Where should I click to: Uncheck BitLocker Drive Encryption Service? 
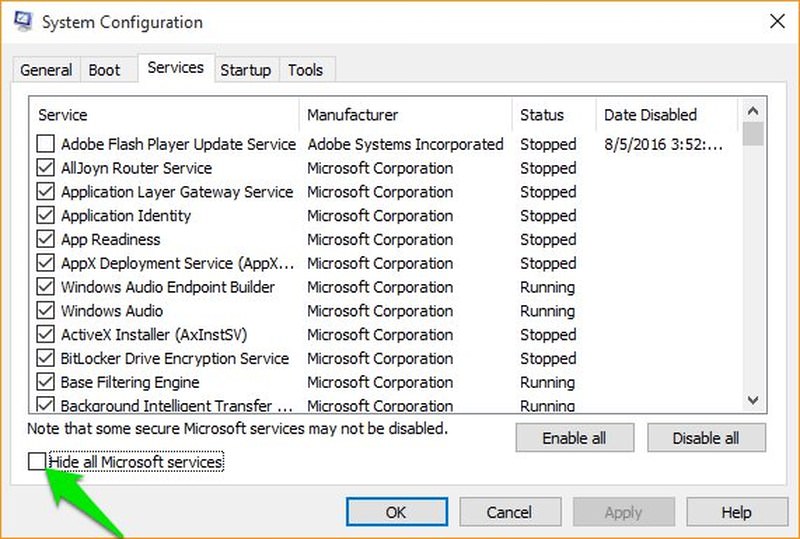click(45, 358)
